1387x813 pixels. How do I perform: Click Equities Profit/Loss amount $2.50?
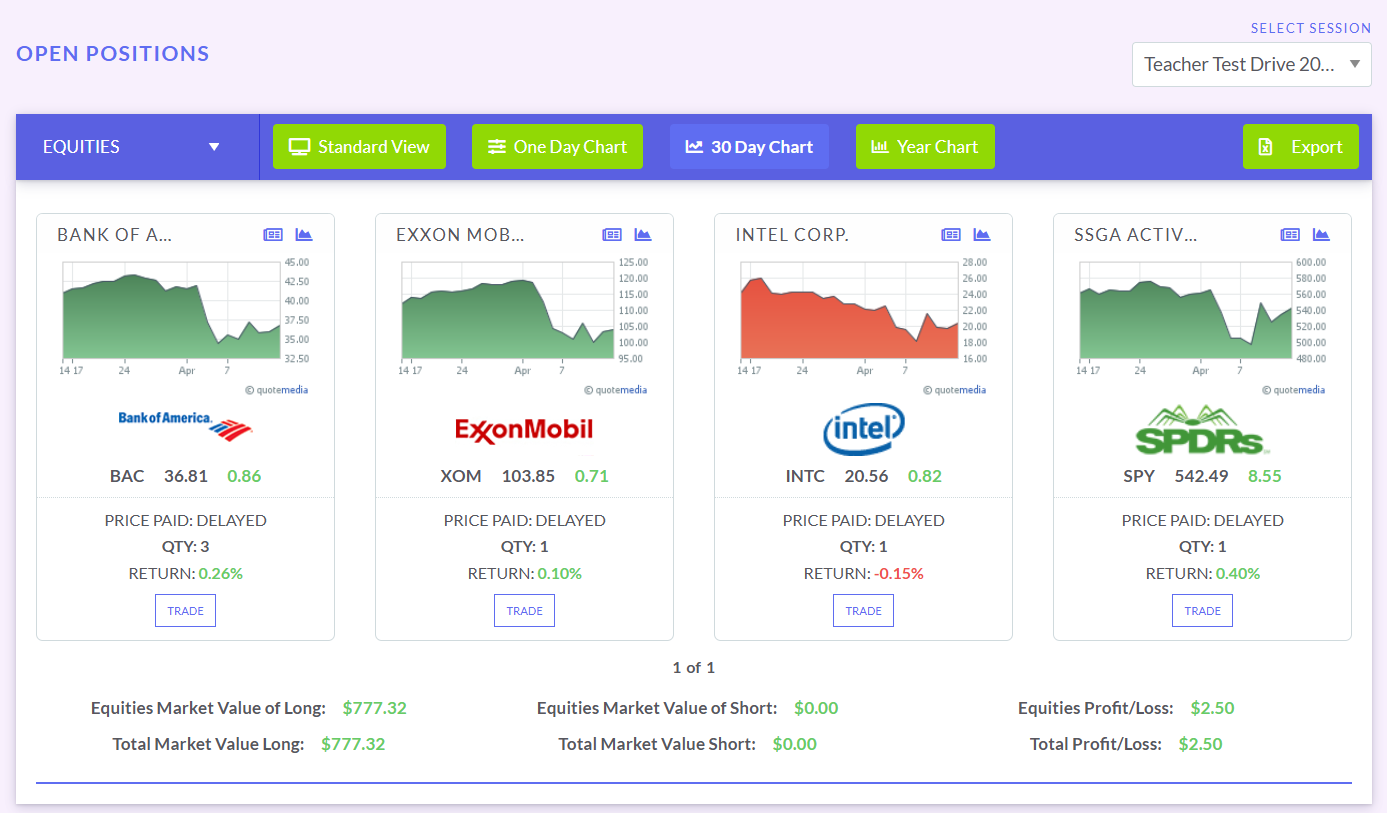tap(1212, 708)
